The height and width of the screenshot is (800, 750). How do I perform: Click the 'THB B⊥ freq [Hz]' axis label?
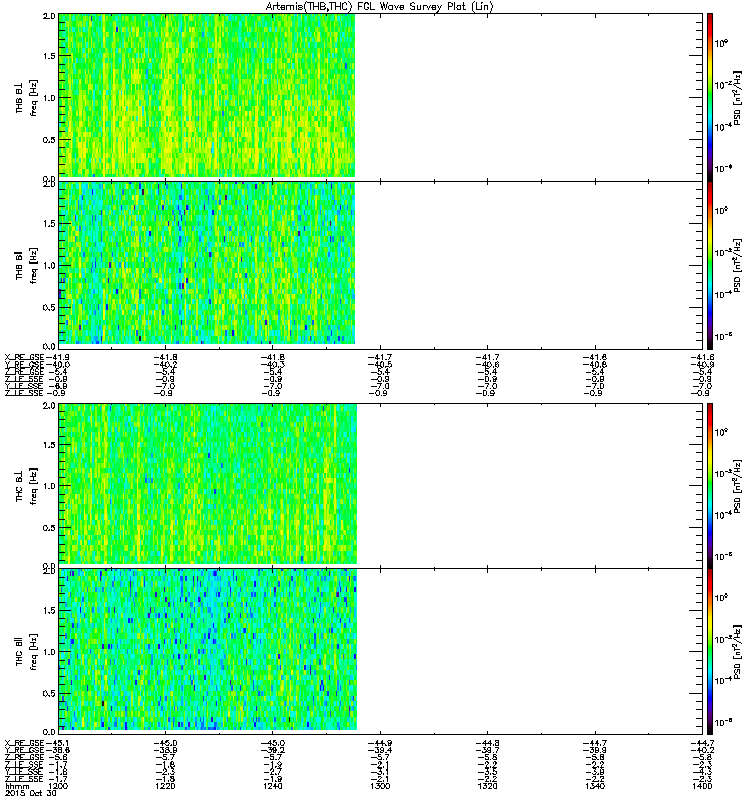pyautogui.click(x=27, y=97)
